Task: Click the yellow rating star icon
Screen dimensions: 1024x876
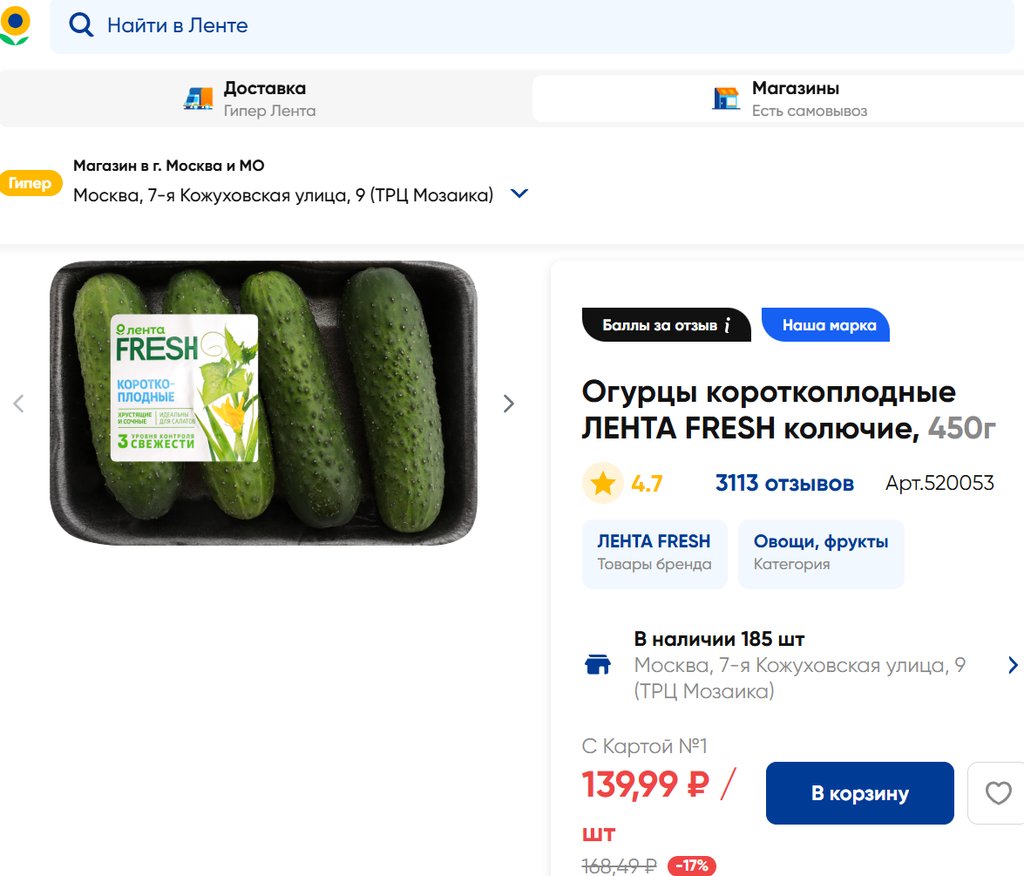Action: [602, 484]
